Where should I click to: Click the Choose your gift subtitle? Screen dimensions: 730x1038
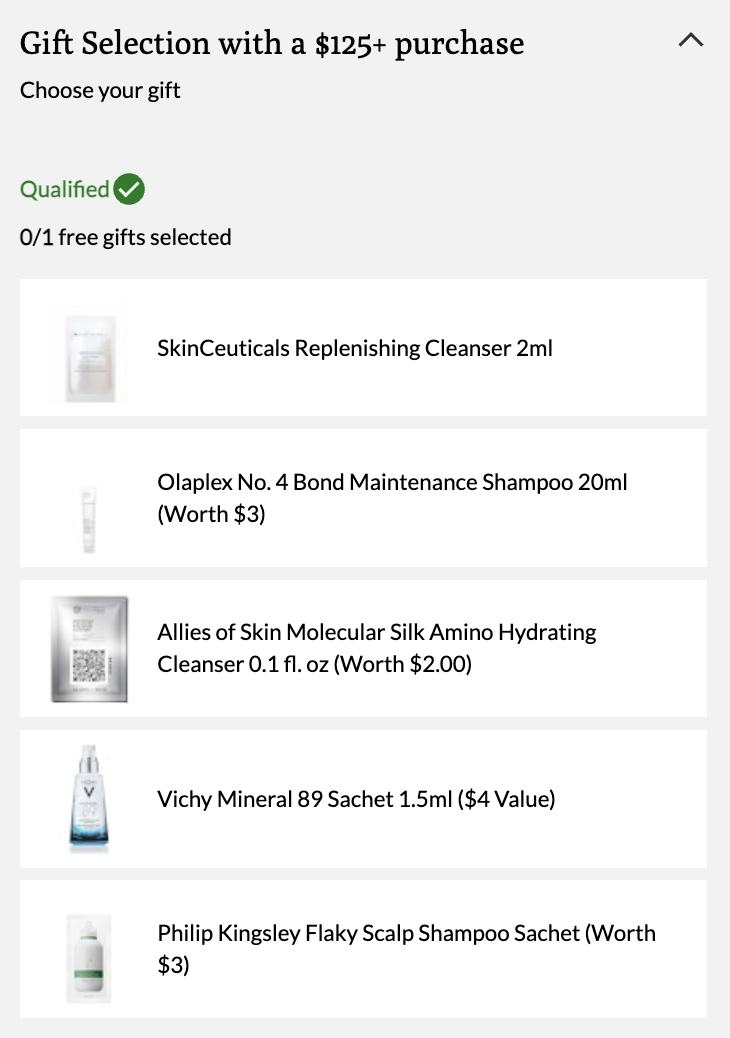100,90
